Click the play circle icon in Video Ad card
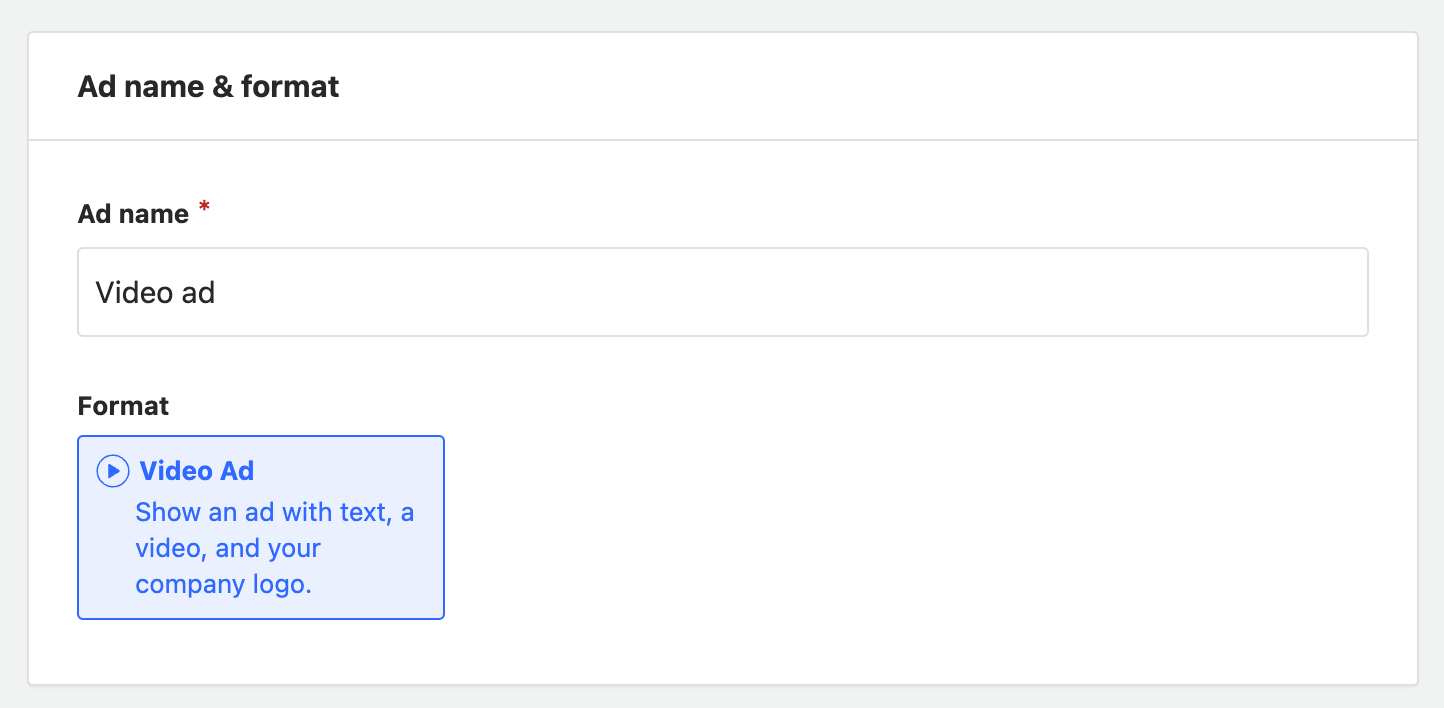The width and height of the screenshot is (1444, 708). (x=112, y=470)
